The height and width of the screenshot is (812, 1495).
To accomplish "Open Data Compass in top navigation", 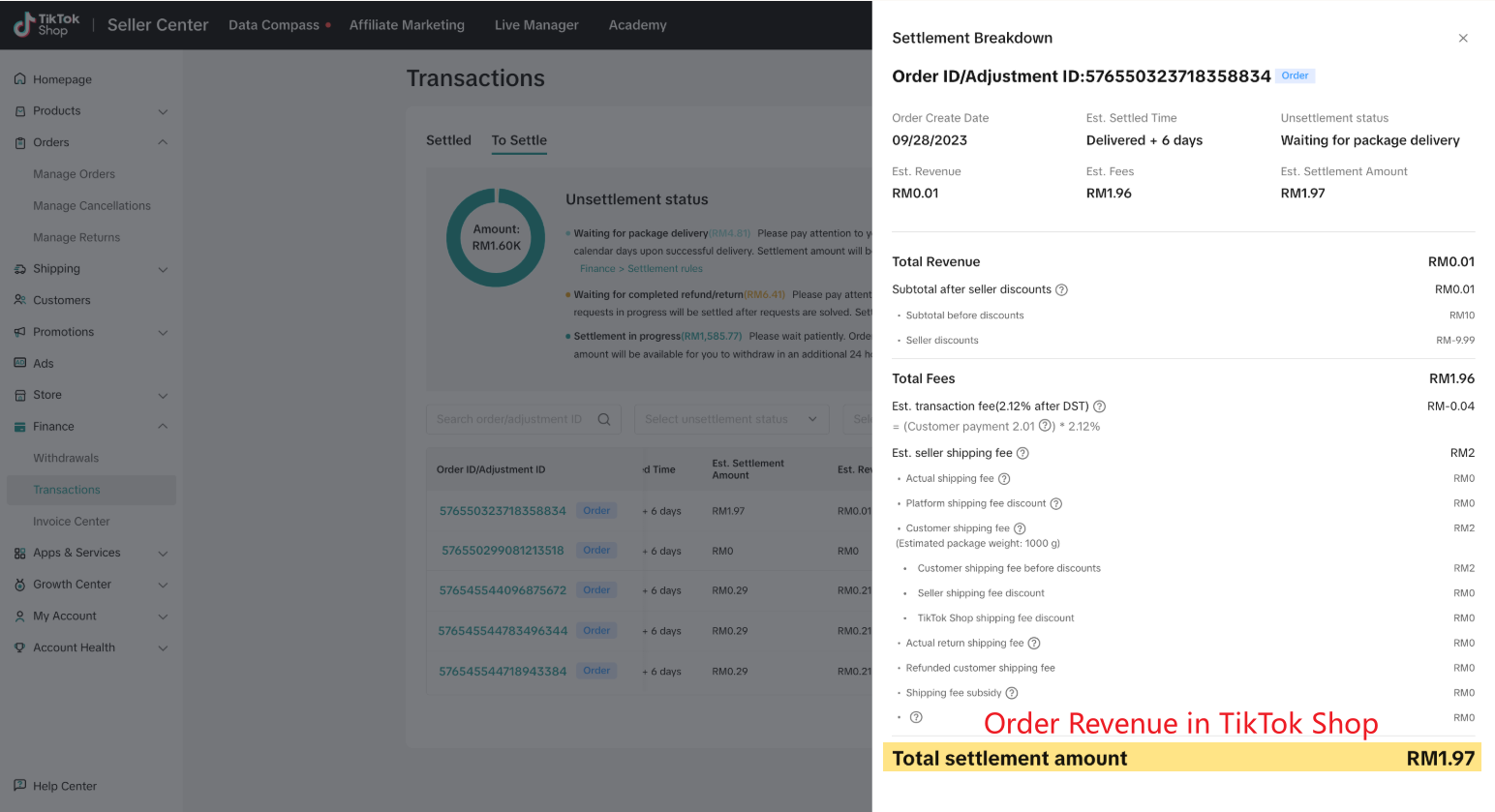I will (x=274, y=25).
